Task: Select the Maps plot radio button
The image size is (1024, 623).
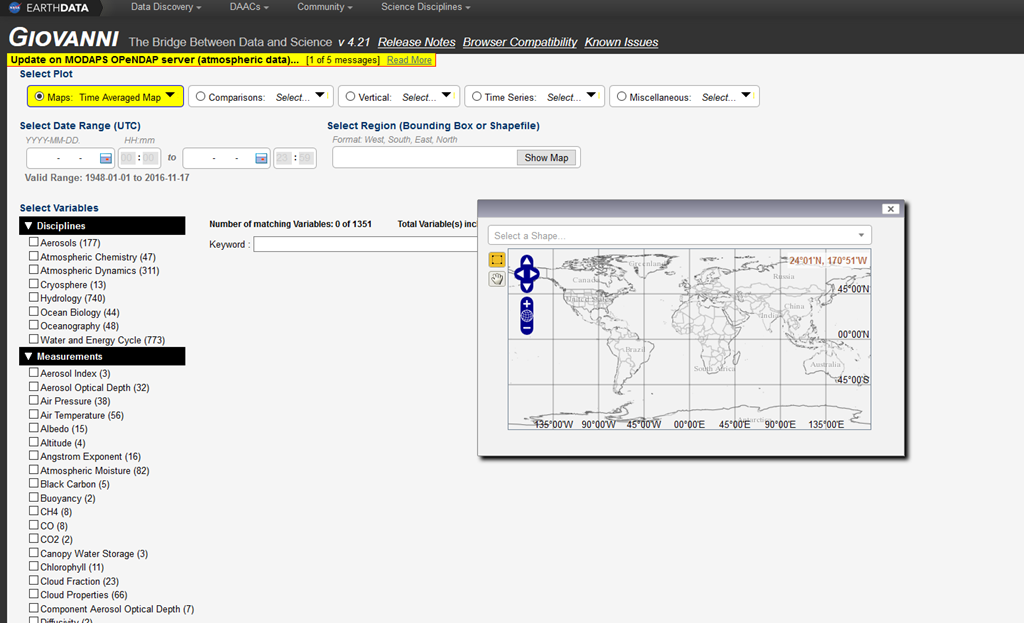Action: point(39,97)
